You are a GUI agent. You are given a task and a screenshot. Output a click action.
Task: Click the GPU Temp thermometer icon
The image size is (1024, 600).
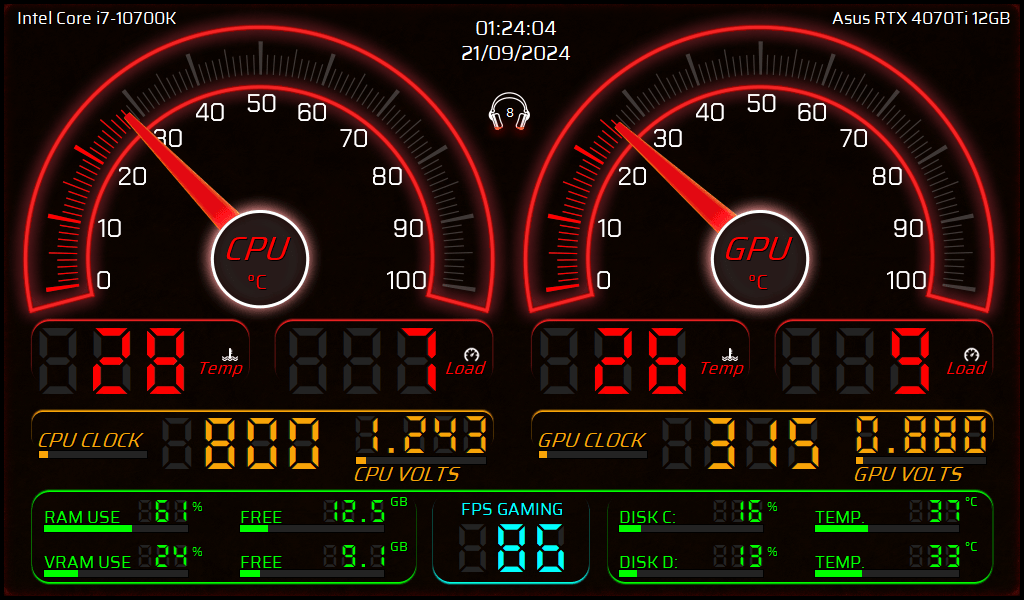pos(730,354)
